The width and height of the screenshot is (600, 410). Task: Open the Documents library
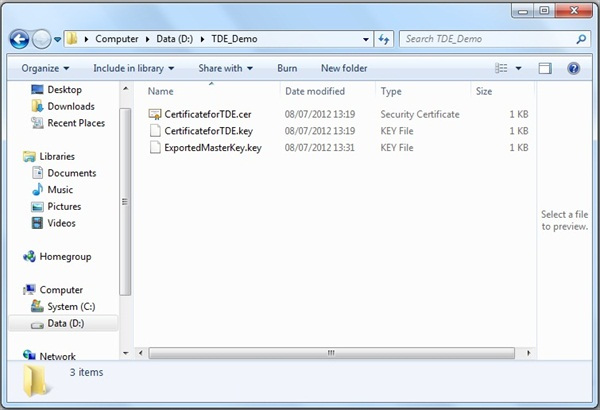pos(72,173)
